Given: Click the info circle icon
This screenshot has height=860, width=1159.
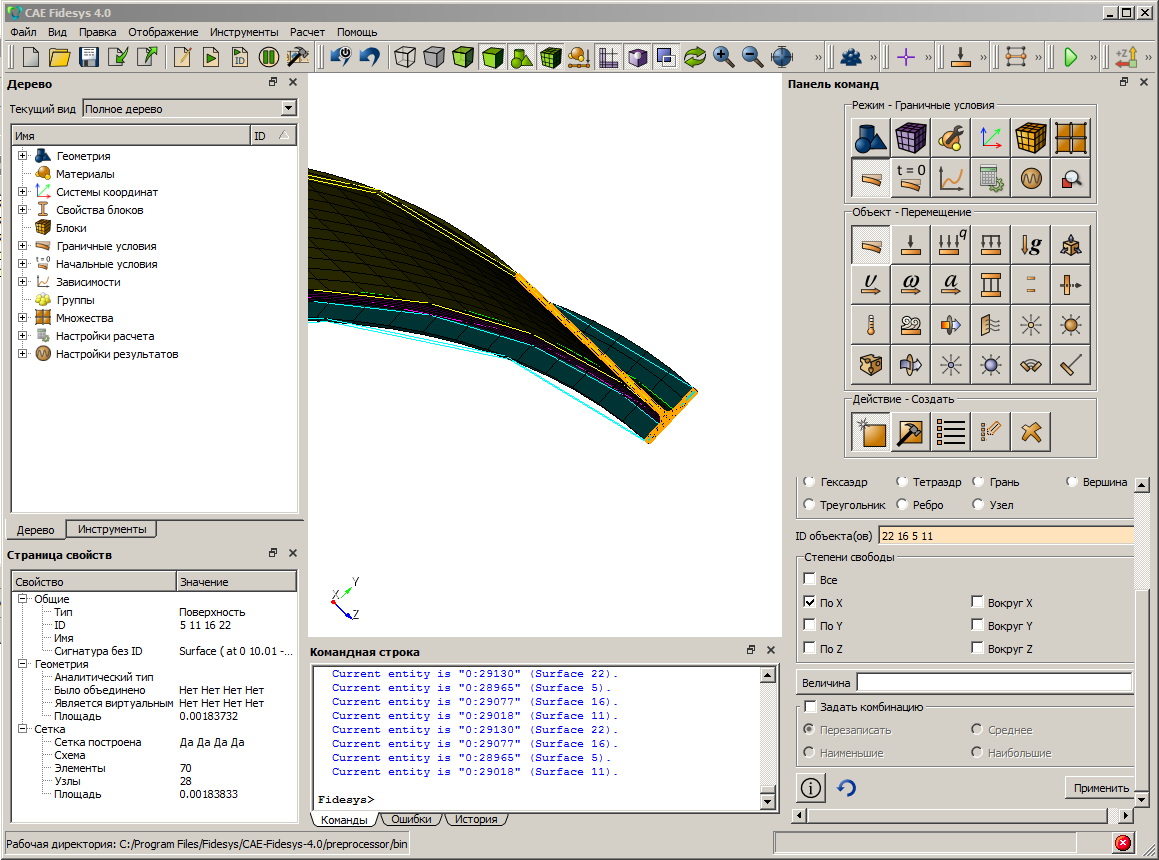Looking at the screenshot, I should [x=811, y=788].
